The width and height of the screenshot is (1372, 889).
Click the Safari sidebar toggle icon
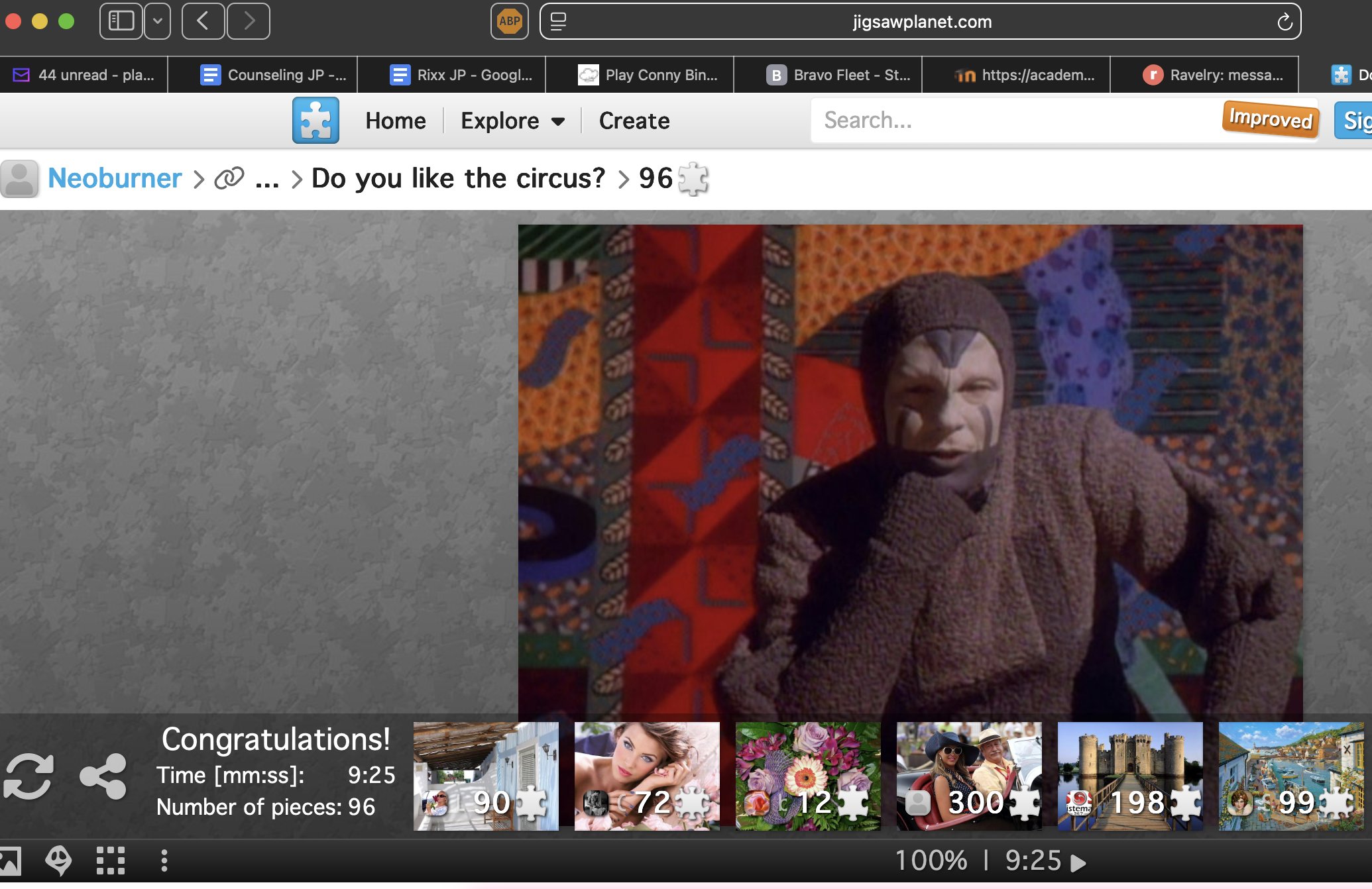click(121, 21)
